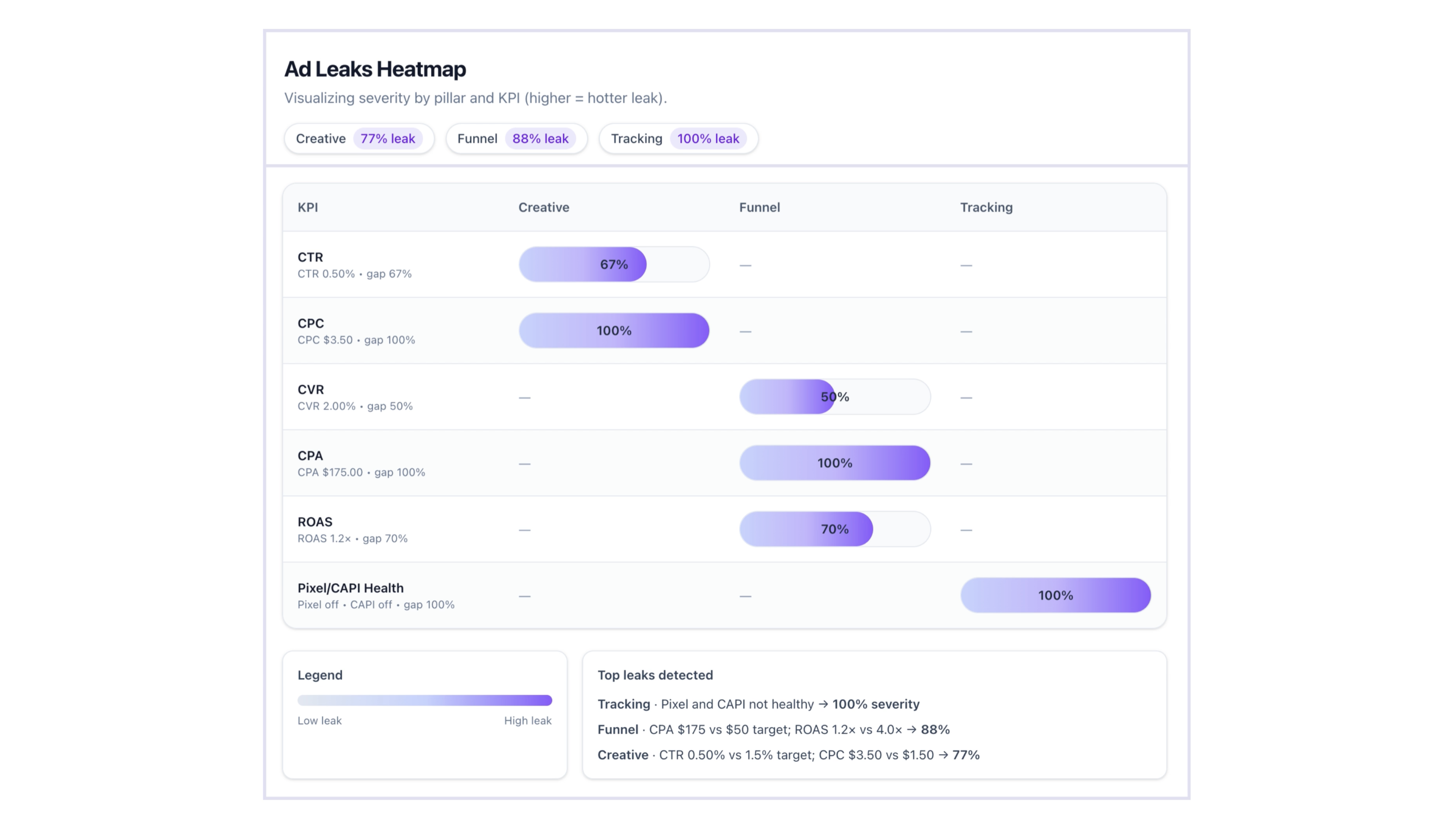Viewport: 1456px width, 821px height.
Task: Click the Funnel line in Top leaks
Action: [x=773, y=730]
